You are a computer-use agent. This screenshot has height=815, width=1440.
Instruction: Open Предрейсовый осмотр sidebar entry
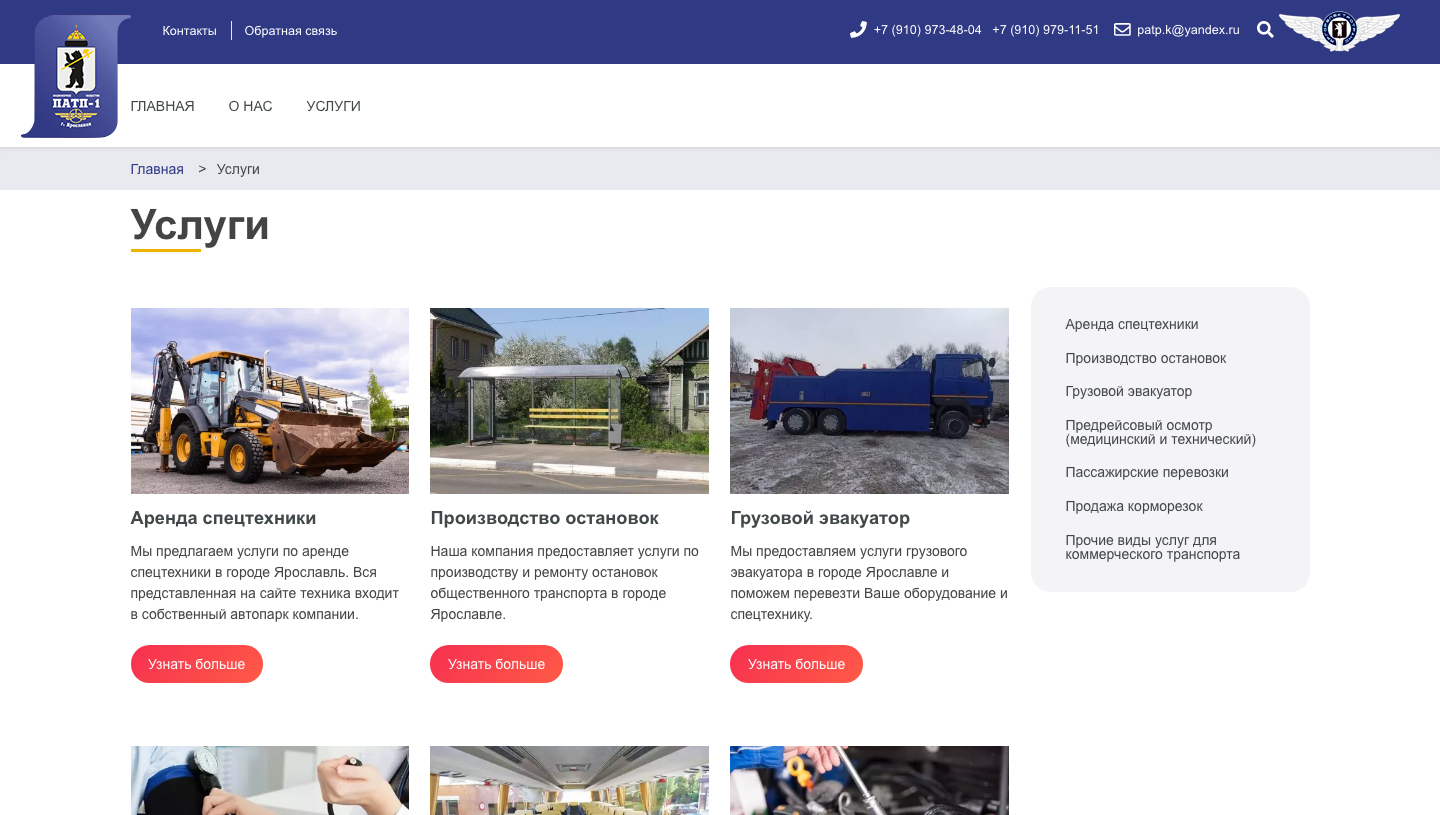click(x=1138, y=431)
